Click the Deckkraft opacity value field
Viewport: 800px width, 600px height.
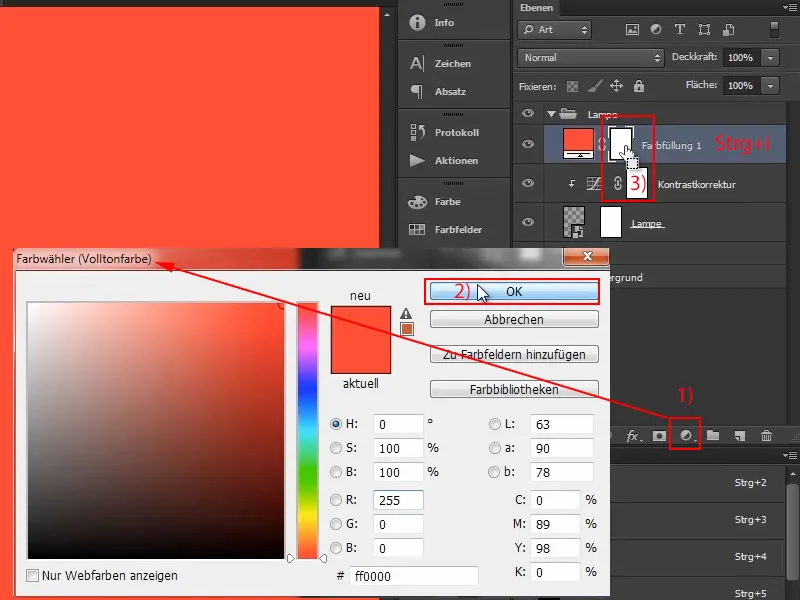pyautogui.click(x=741, y=58)
